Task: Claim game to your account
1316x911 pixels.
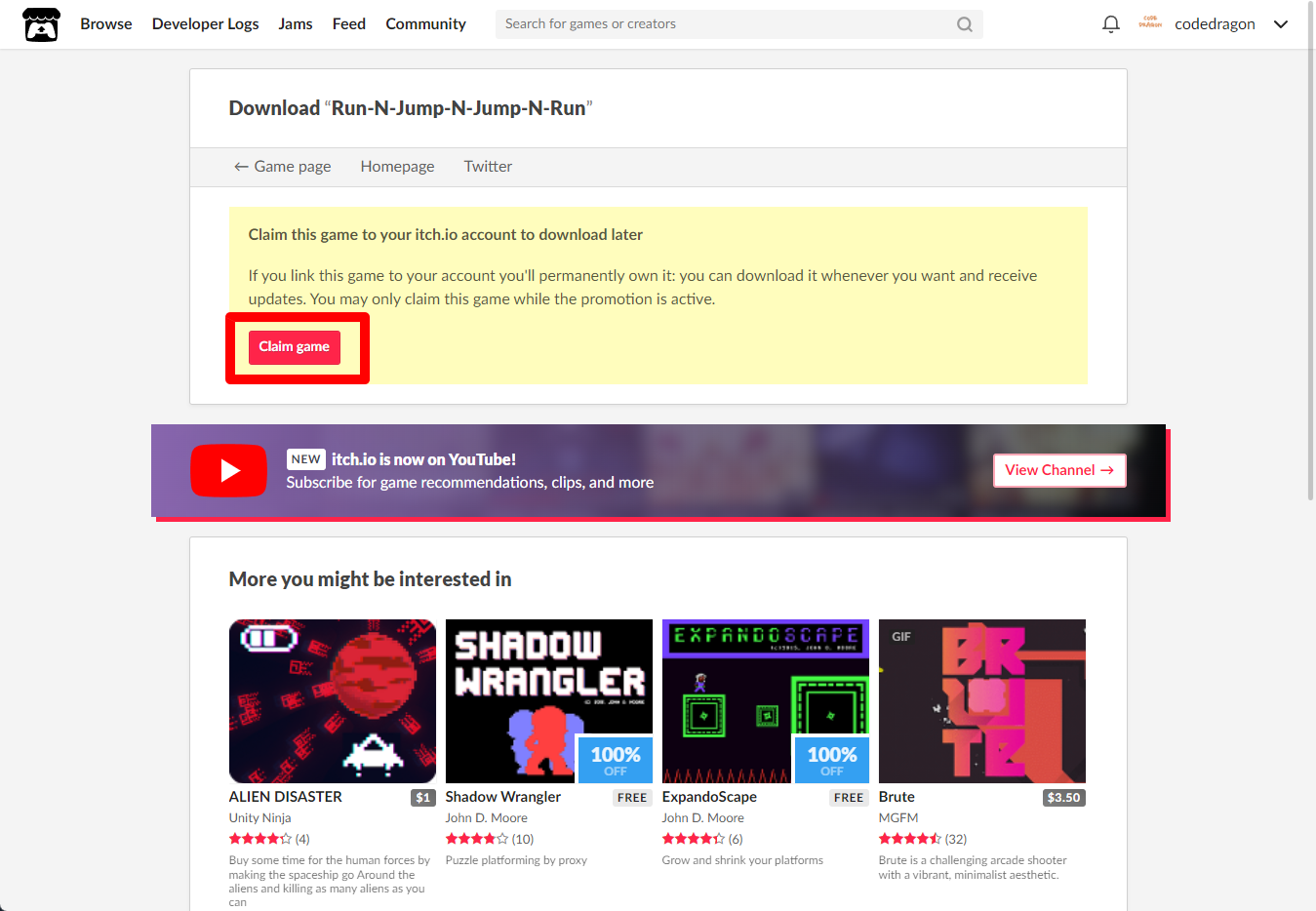Action: (x=295, y=347)
